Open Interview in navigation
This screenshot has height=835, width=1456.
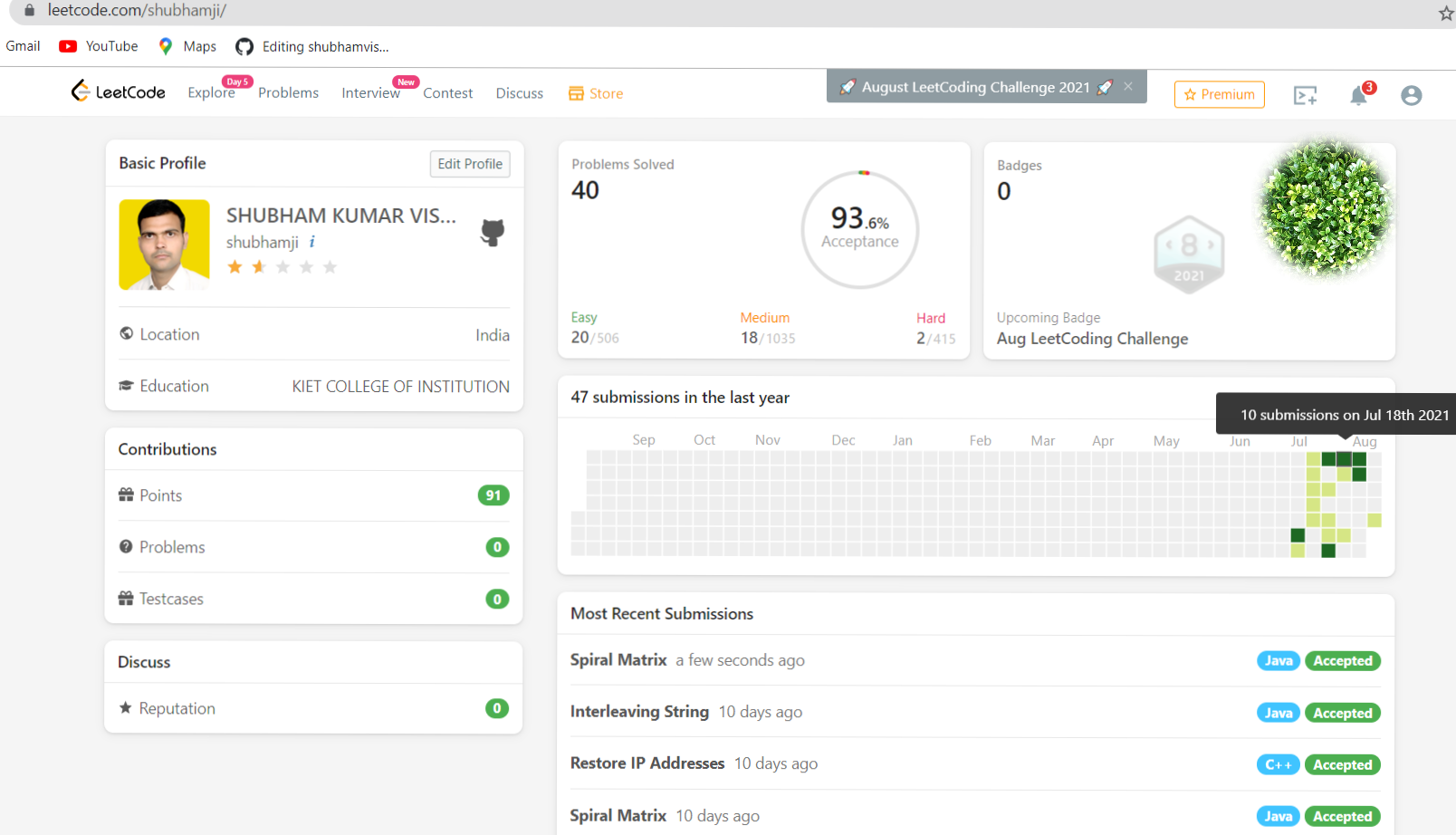(x=370, y=92)
